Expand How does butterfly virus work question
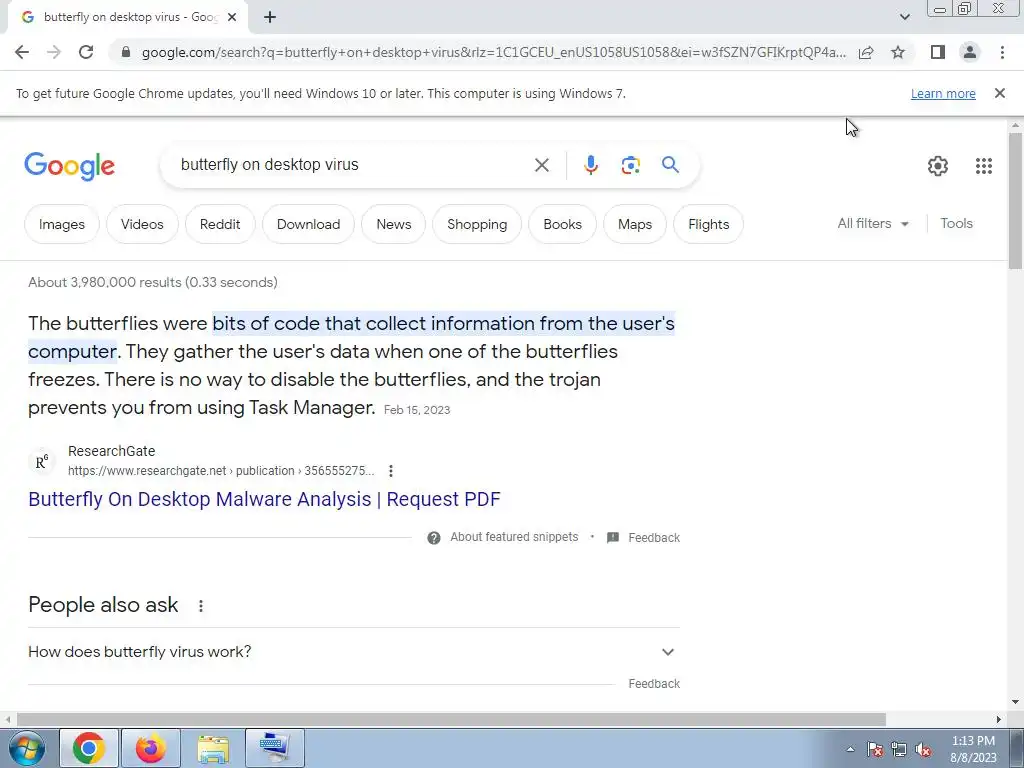This screenshot has width=1024, height=768. tap(354, 652)
